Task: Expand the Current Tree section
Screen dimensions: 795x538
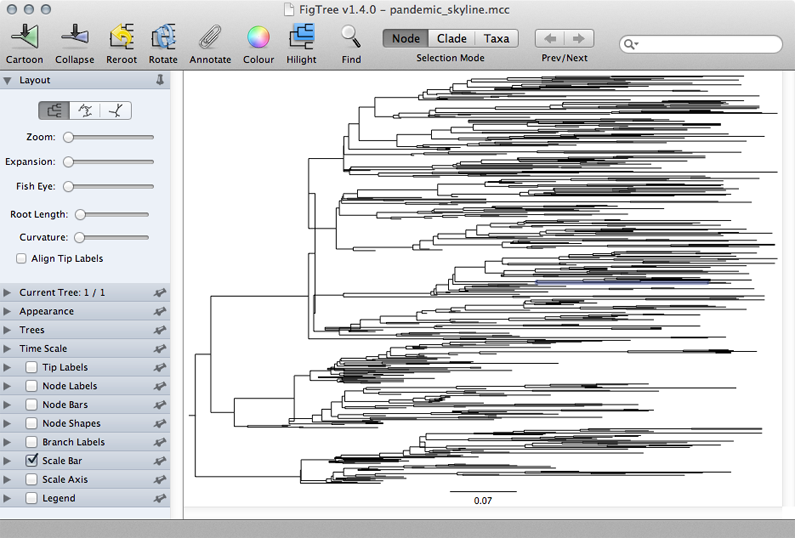Action: 7,293
